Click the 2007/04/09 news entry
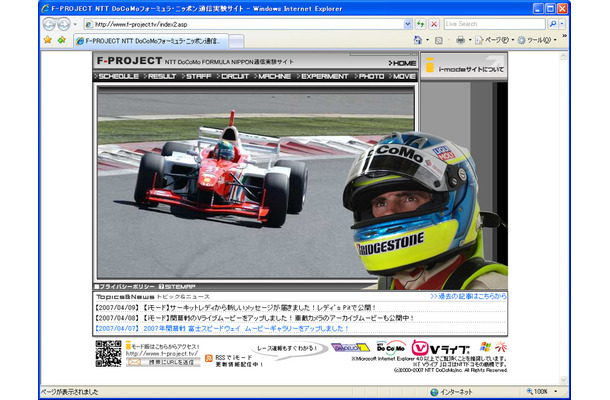 235,307
